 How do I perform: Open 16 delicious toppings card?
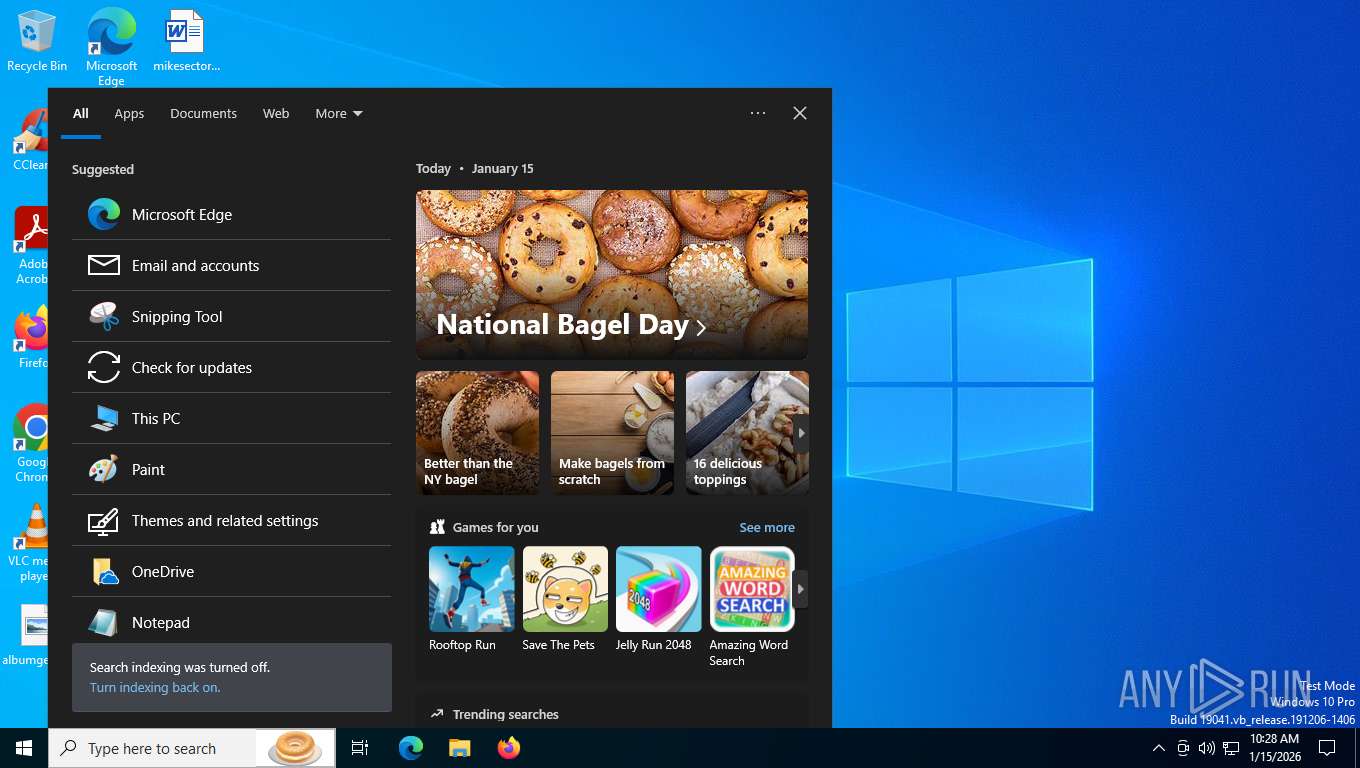point(747,433)
